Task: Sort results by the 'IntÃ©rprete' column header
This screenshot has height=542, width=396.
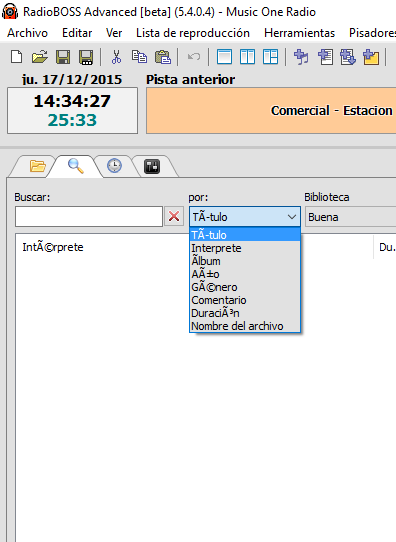Action: (x=53, y=247)
